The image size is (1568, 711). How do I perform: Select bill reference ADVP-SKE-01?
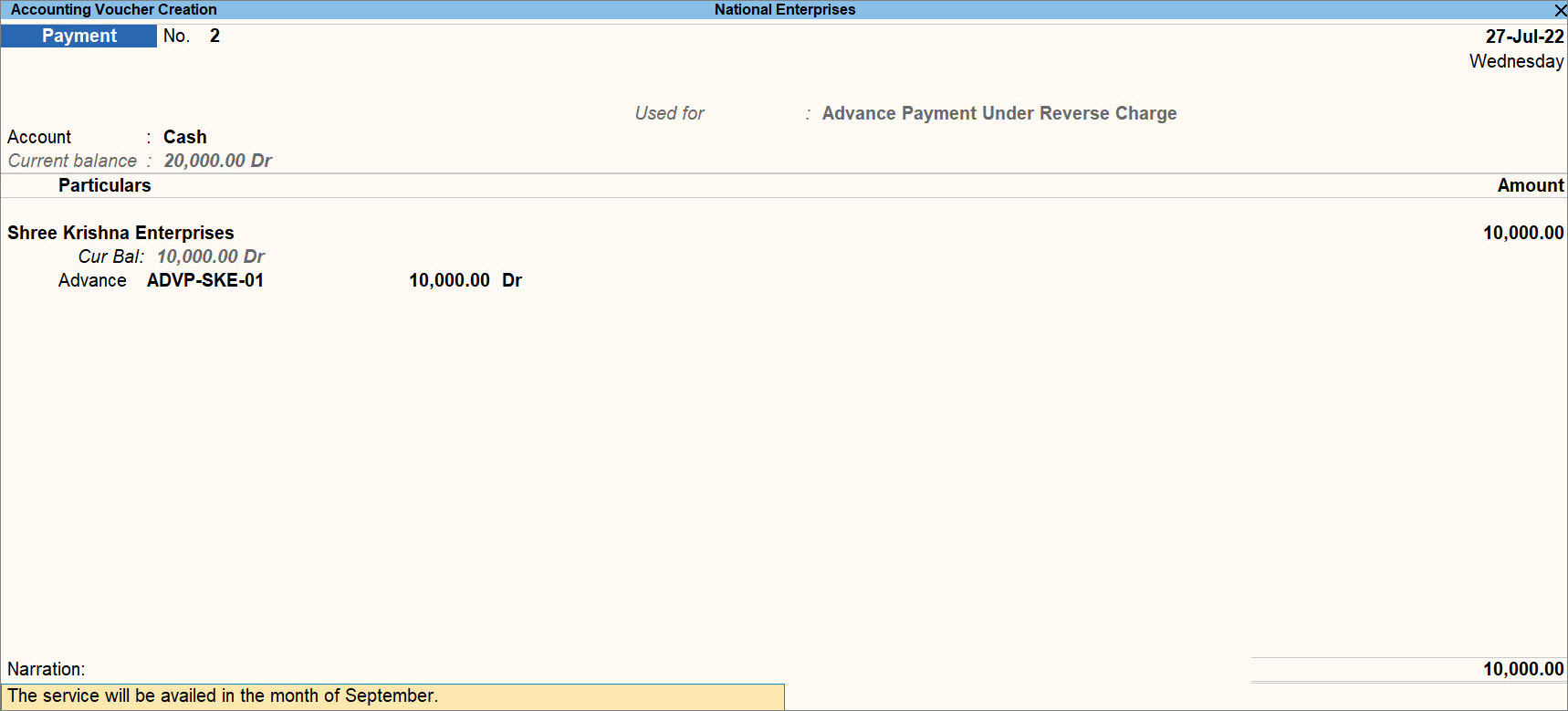(205, 280)
